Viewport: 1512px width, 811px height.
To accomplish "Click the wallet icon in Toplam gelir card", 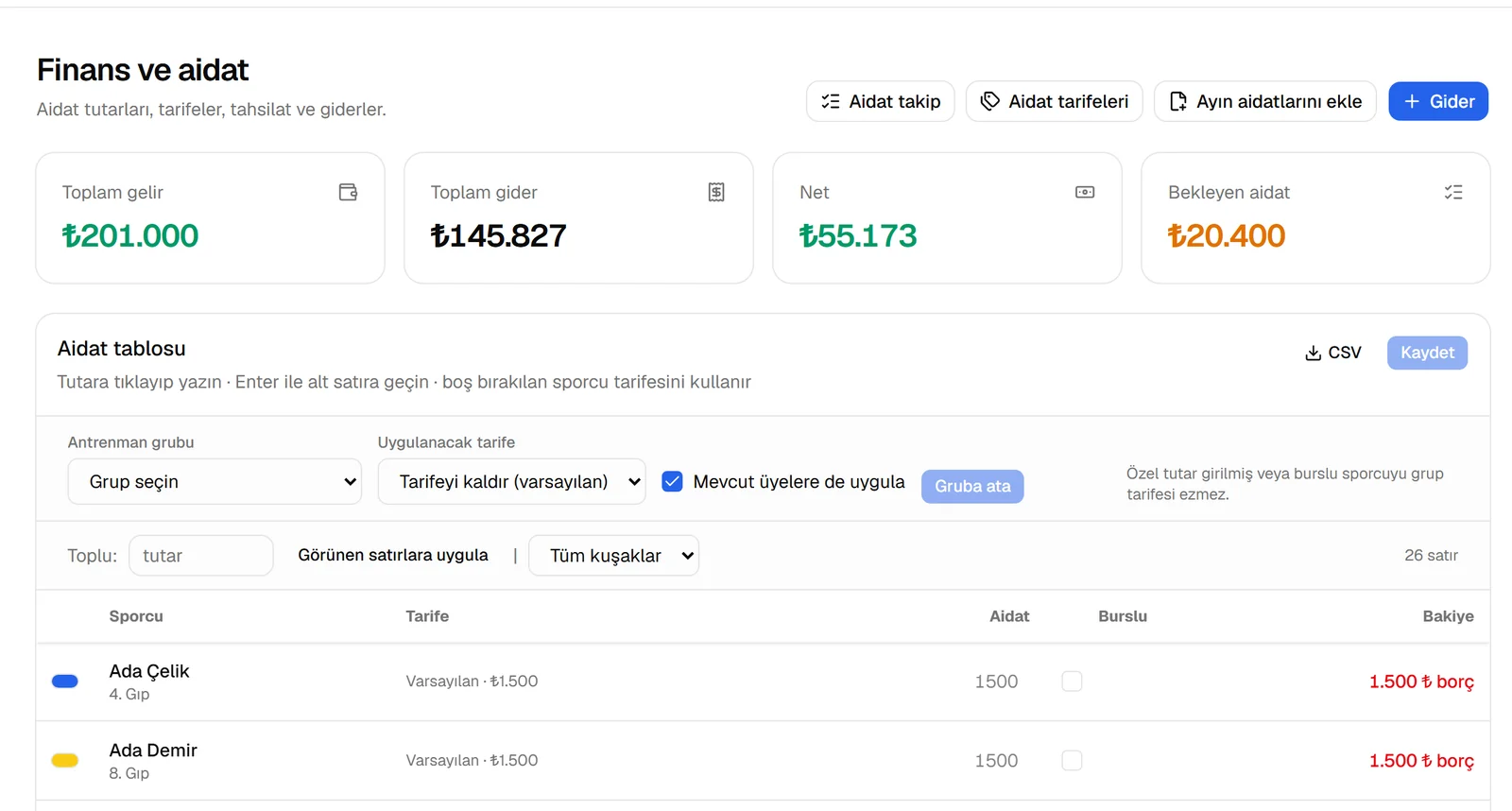I will [x=348, y=192].
